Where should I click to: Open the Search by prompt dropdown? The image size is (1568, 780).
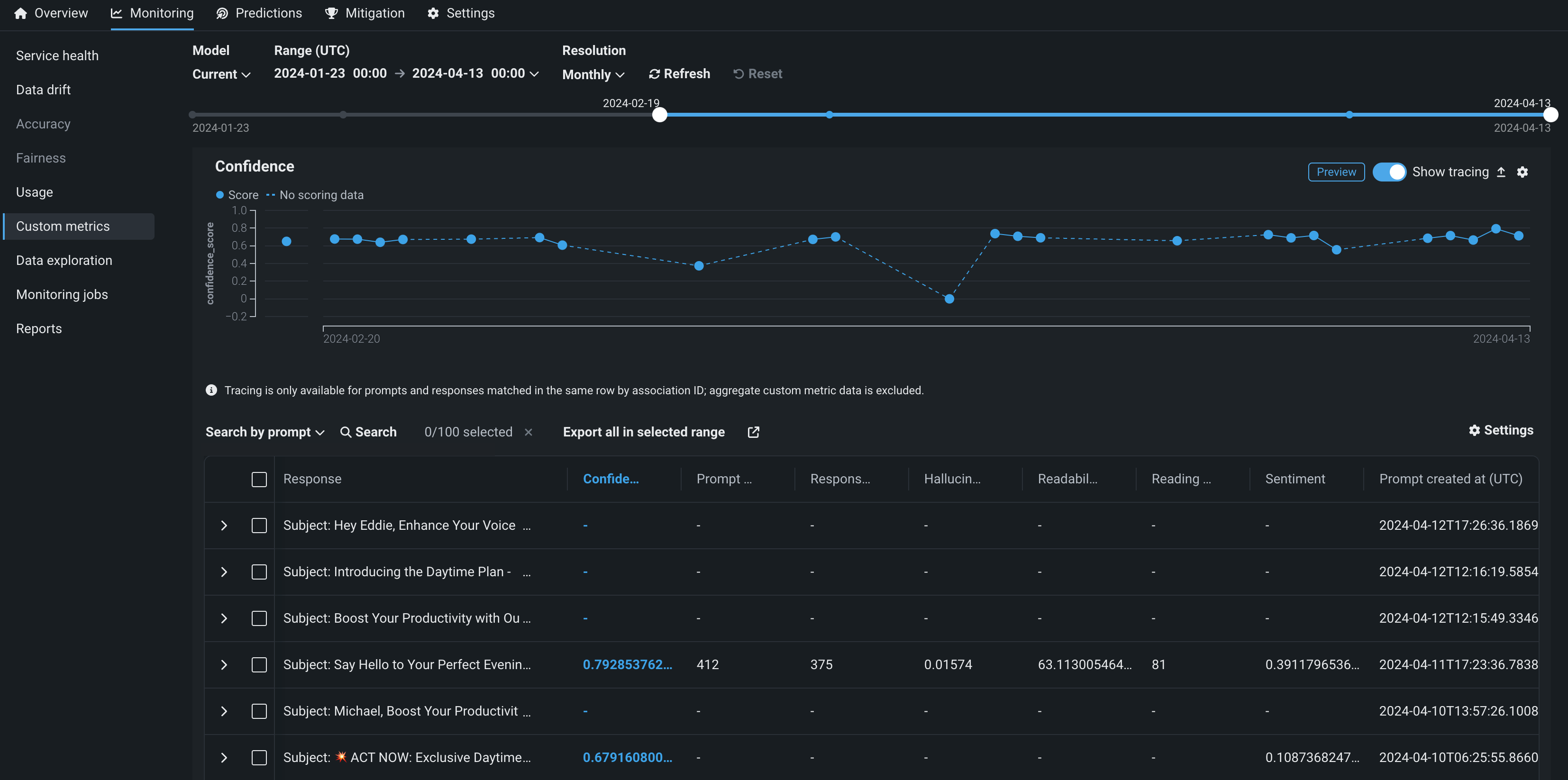point(265,432)
